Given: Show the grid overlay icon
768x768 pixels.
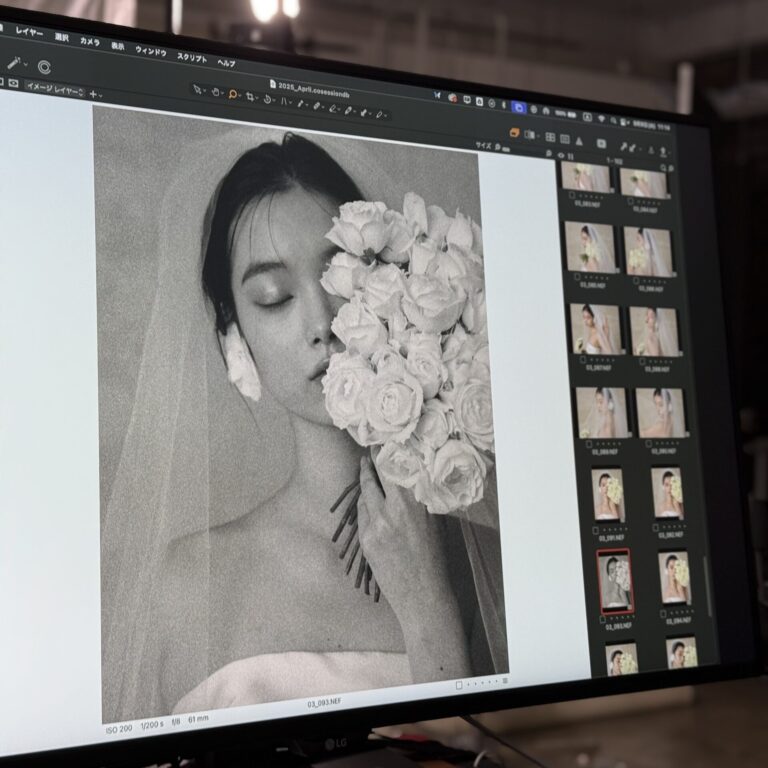Looking at the screenshot, I should pyautogui.click(x=551, y=136).
